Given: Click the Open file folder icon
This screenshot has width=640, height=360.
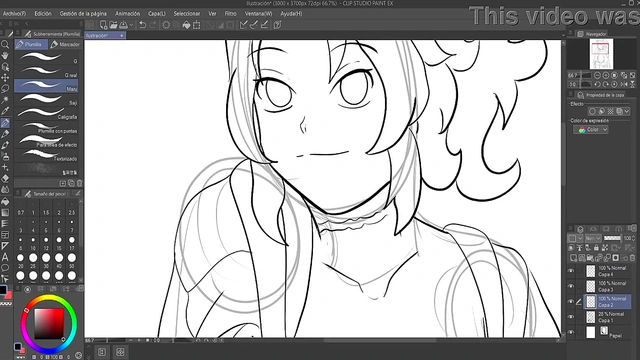Looking at the screenshot, I should [113, 25].
